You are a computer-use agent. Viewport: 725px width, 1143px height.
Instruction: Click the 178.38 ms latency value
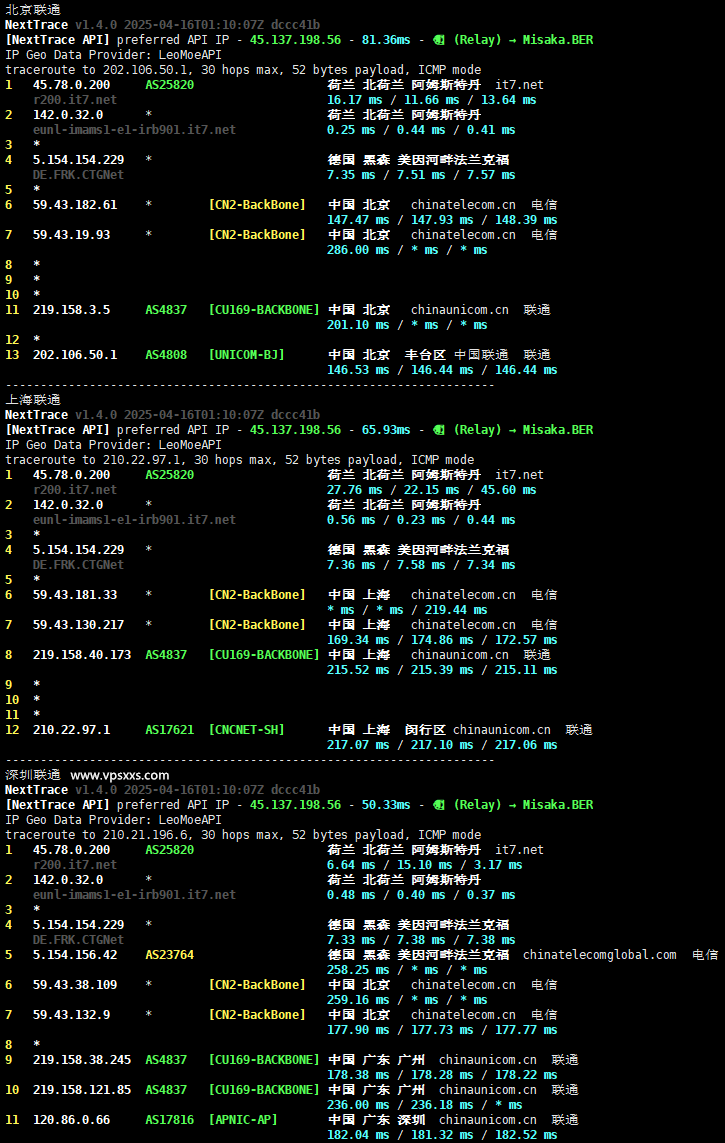point(358,1075)
